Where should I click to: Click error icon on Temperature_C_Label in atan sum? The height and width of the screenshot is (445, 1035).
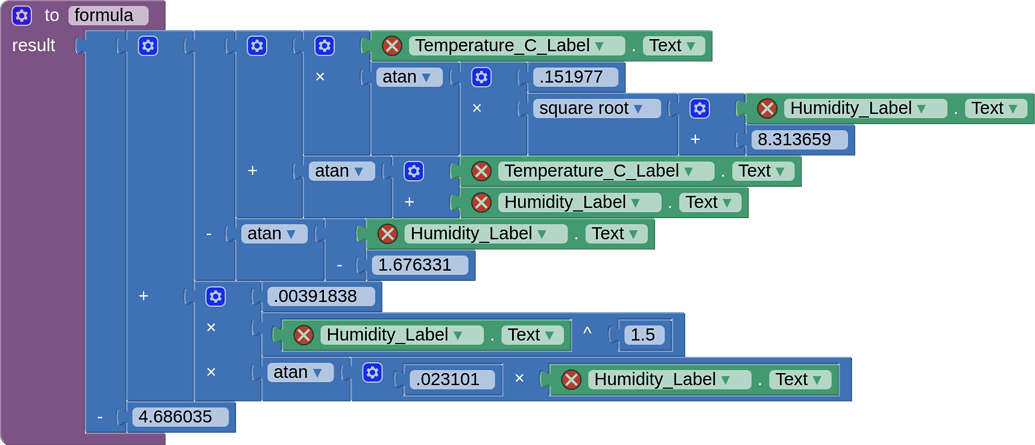[x=481, y=171]
